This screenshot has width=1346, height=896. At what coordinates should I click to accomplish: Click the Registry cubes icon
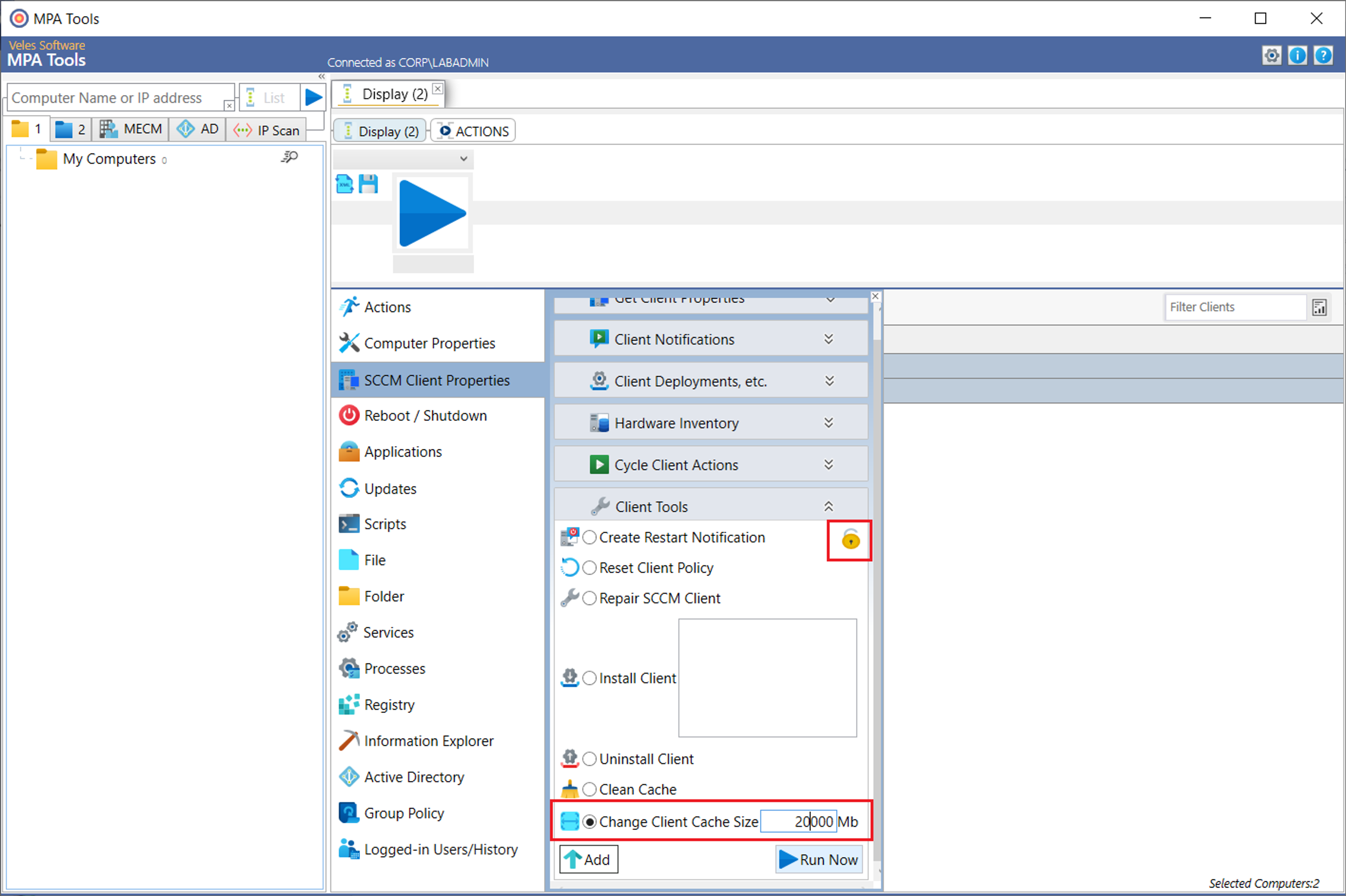(x=348, y=705)
